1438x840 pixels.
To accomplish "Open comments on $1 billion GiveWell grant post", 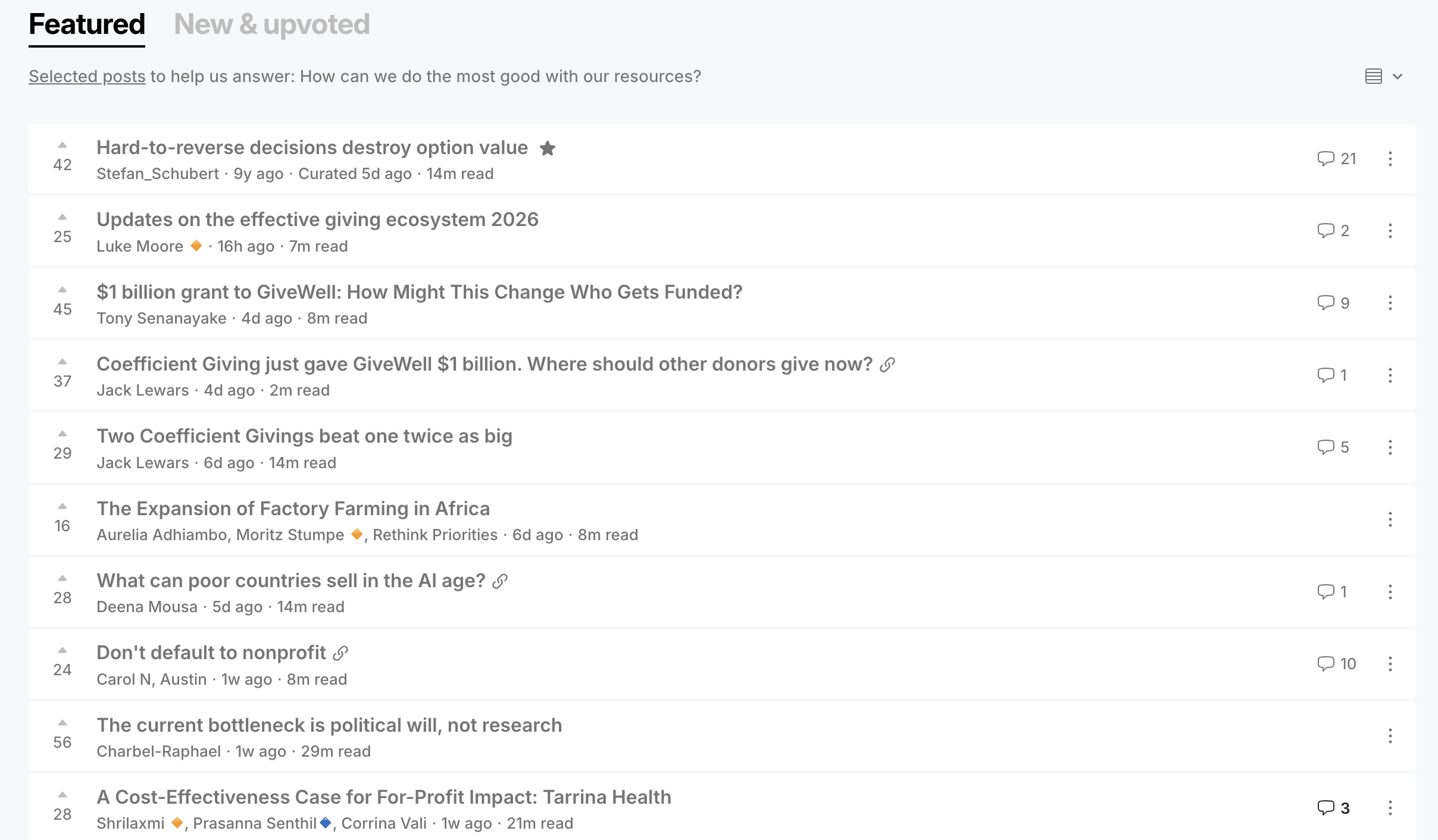I will tap(1333, 303).
